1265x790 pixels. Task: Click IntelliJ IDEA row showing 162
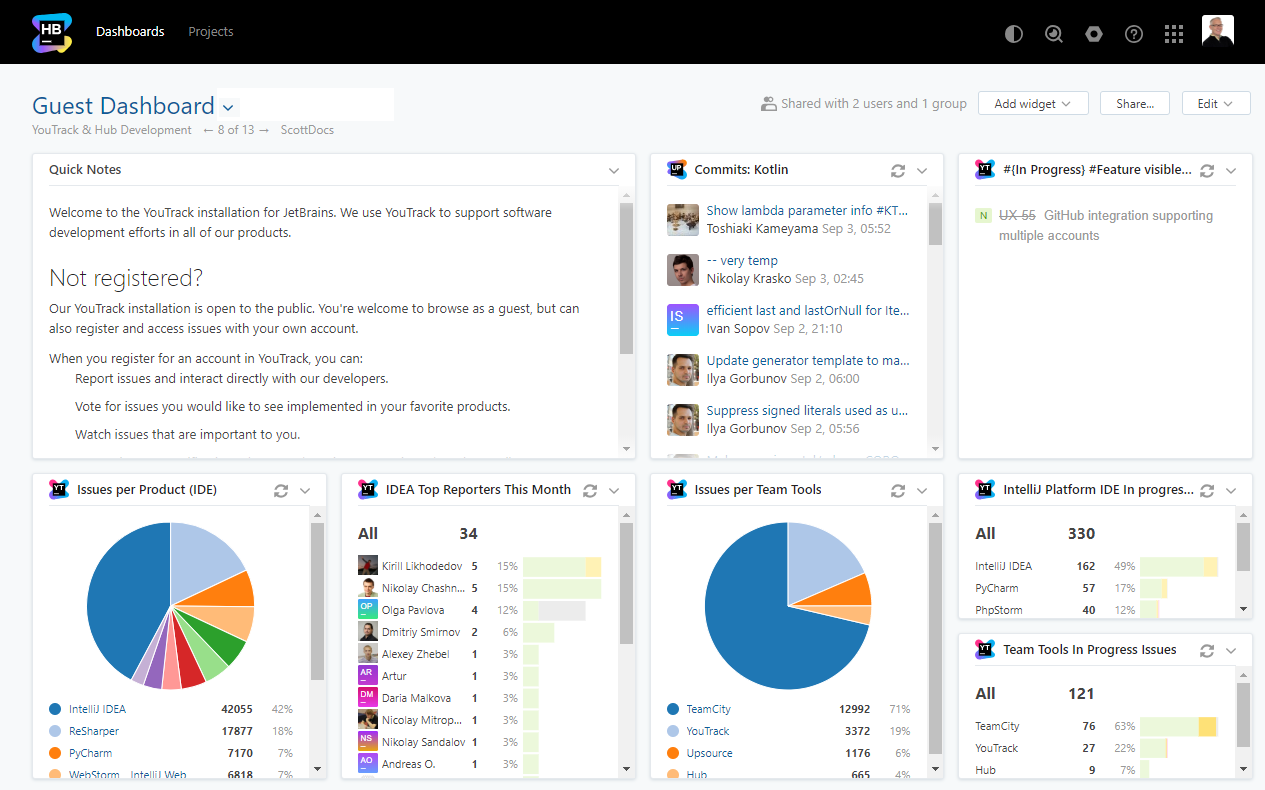pyautogui.click(x=1097, y=566)
